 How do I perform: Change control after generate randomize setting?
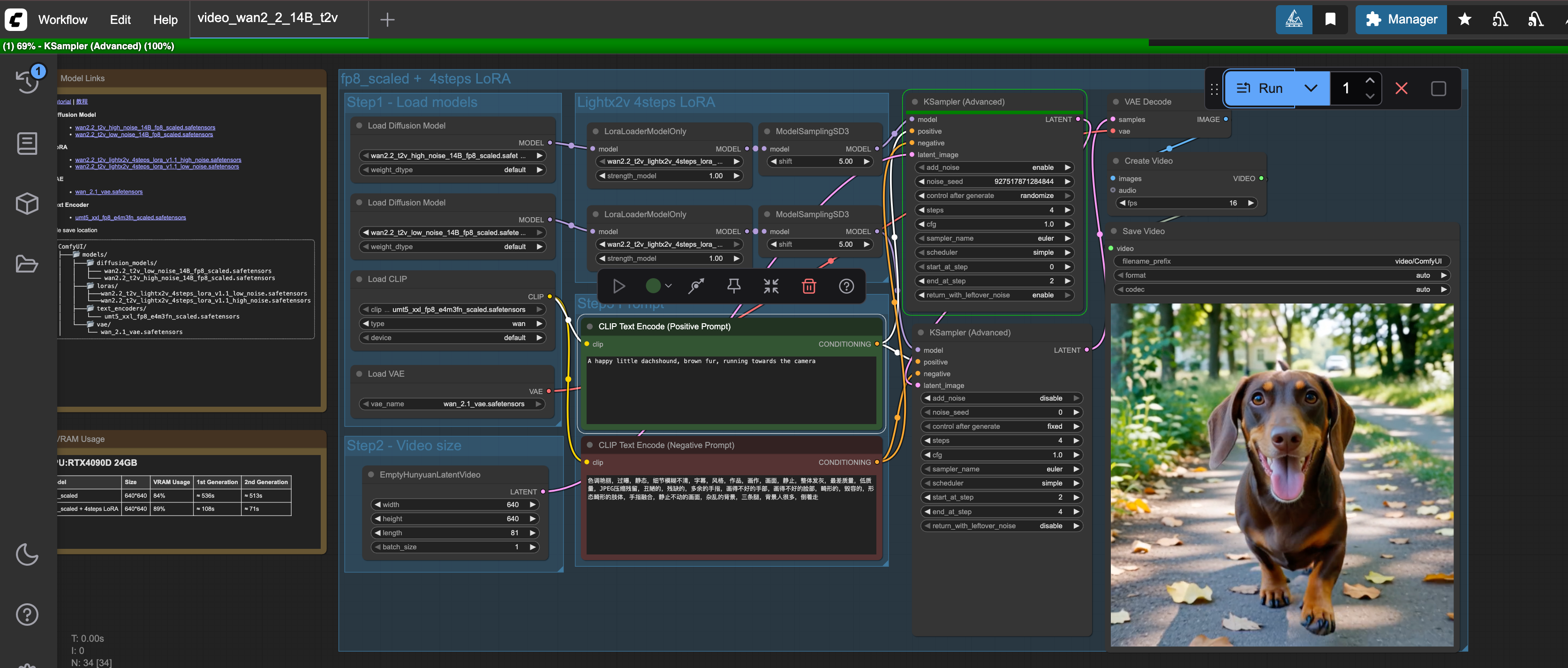click(995, 196)
